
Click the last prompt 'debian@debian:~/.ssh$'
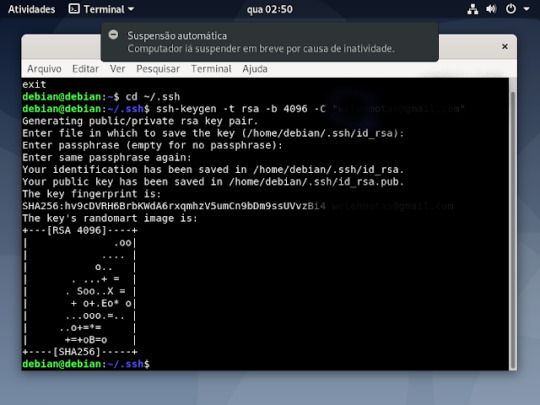pos(86,364)
